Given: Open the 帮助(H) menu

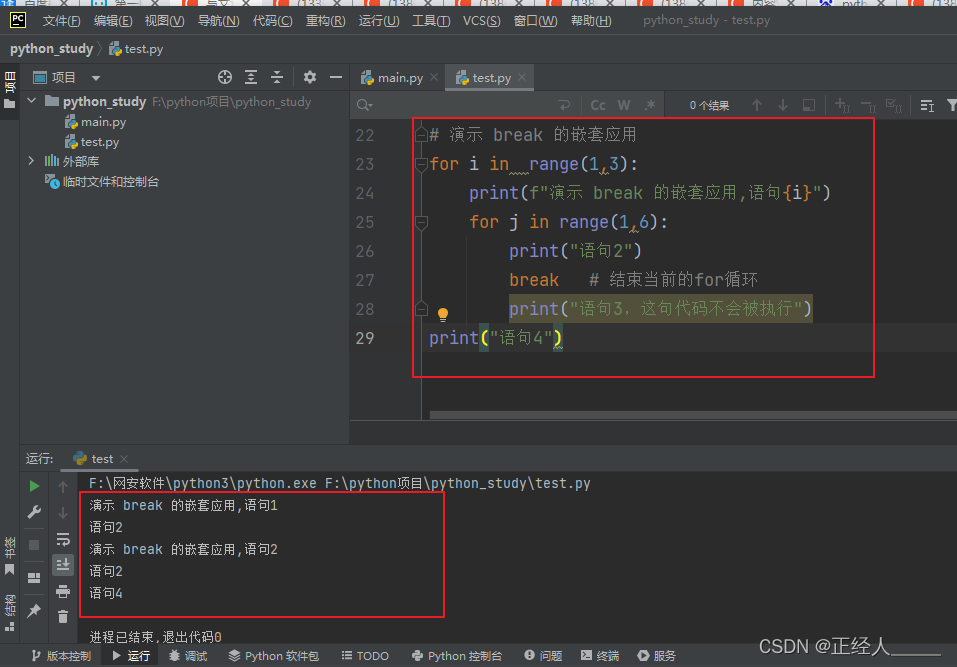Looking at the screenshot, I should tap(591, 21).
